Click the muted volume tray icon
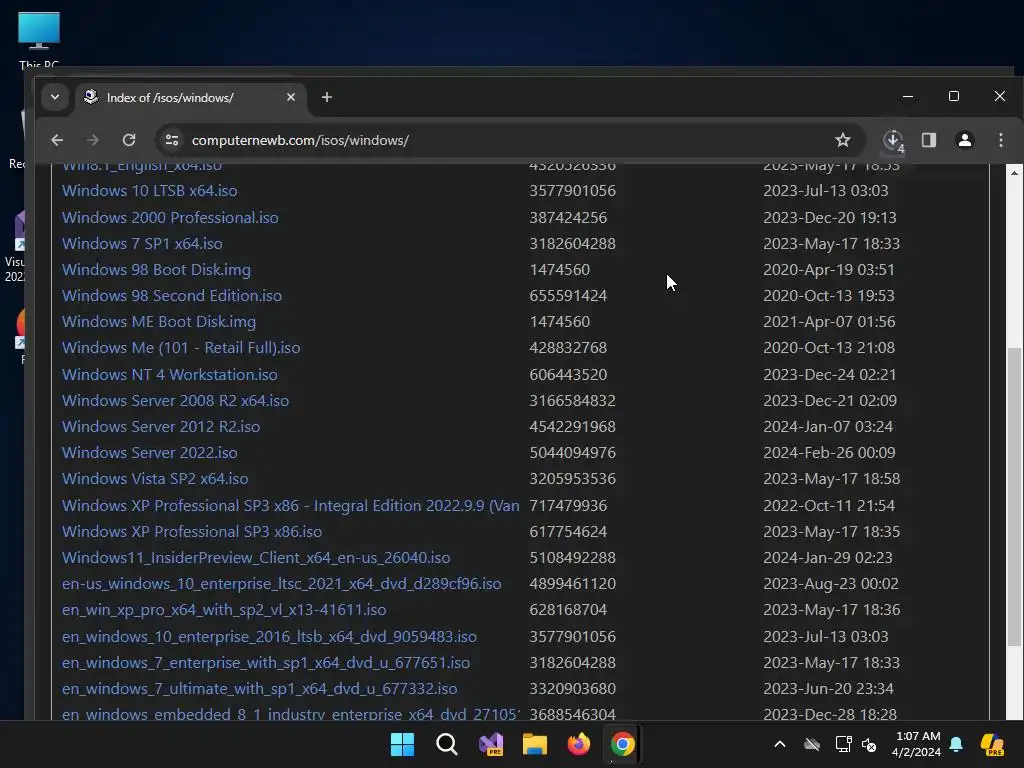1024x768 pixels. [869, 744]
